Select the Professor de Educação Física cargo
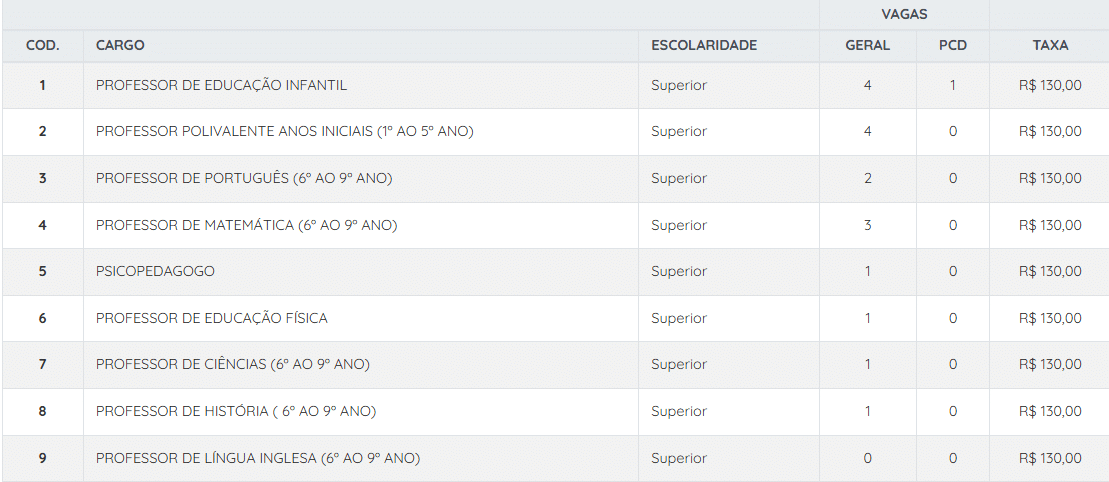 [212, 318]
